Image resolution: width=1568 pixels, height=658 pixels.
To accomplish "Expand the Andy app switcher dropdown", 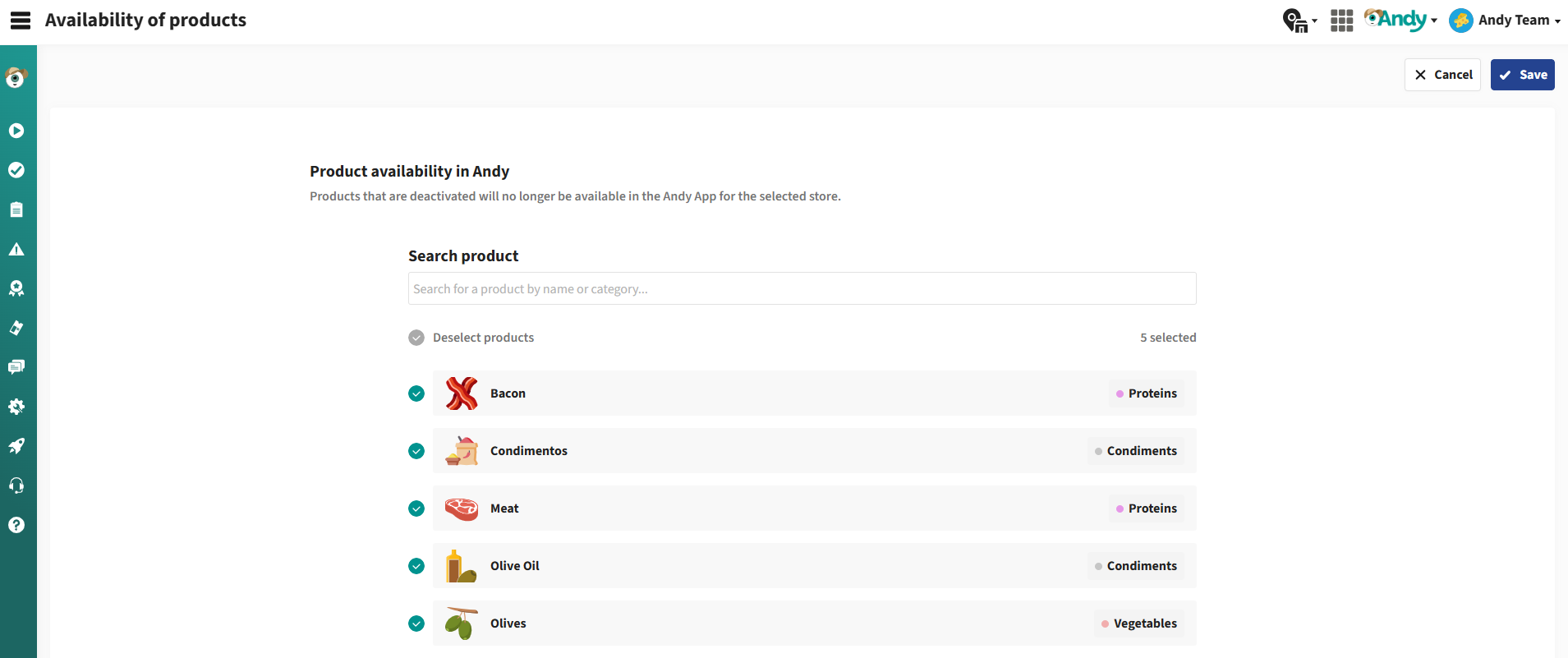I will (1400, 20).
